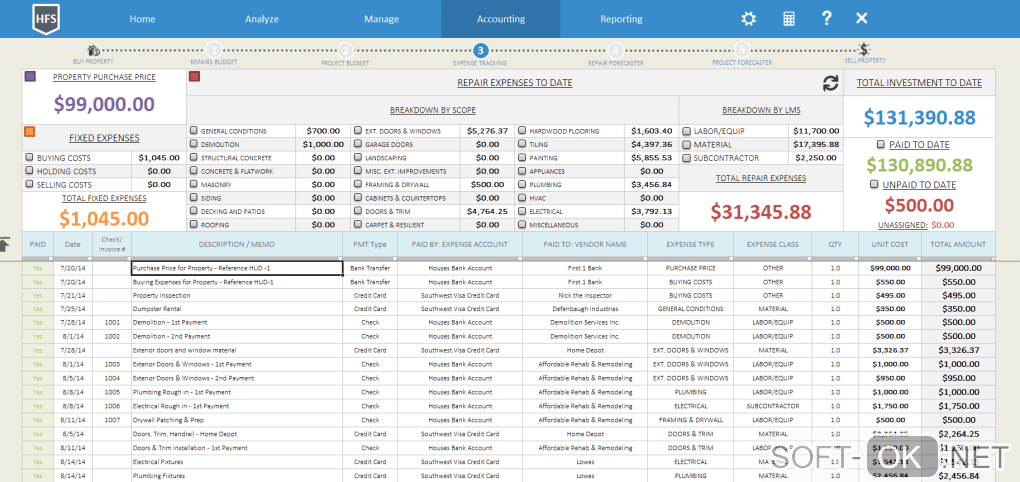Screen dimensions: 1020x482
Task: Click 'Property Inspection' description cell
Action: pyautogui.click(x=237, y=295)
